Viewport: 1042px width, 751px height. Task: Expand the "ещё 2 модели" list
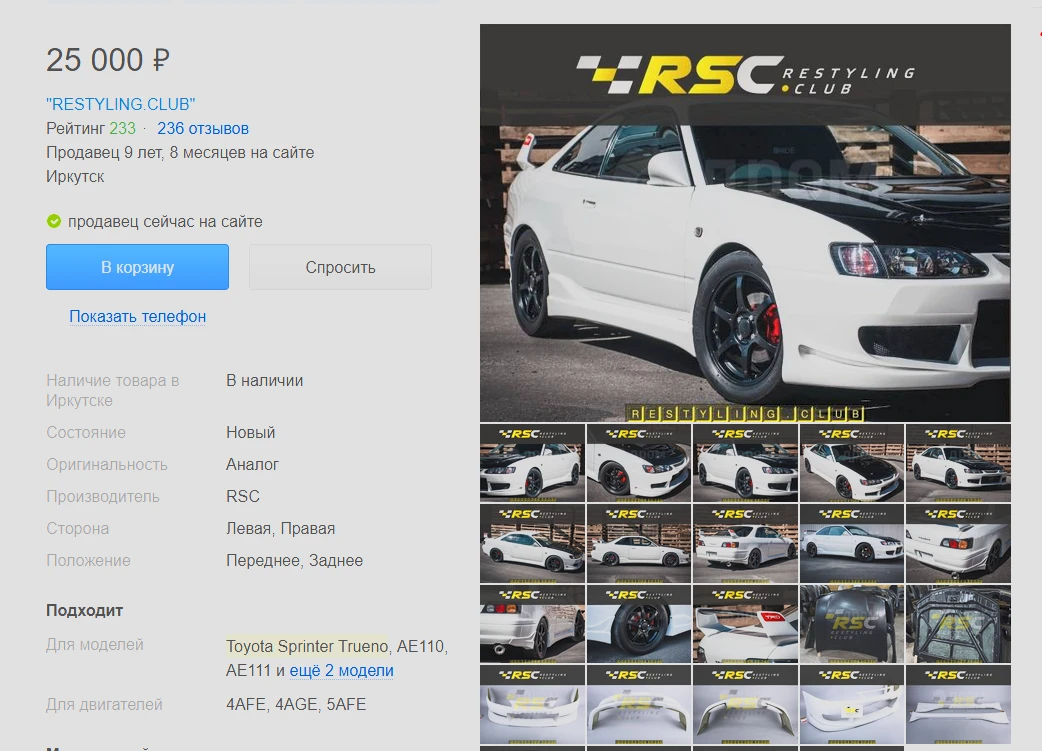(342, 671)
